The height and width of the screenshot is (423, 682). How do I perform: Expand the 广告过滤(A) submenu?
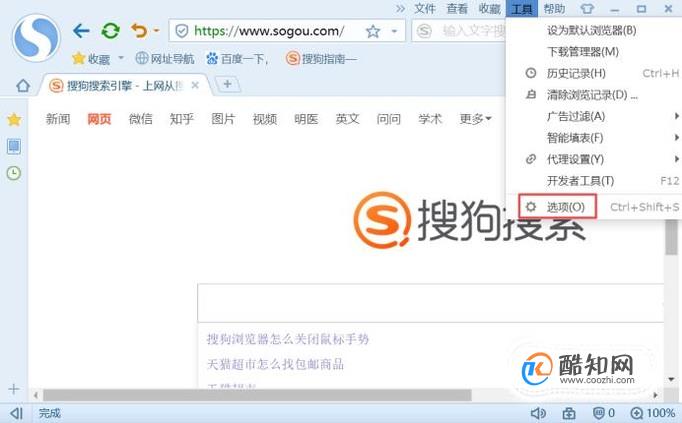[x=594, y=116]
